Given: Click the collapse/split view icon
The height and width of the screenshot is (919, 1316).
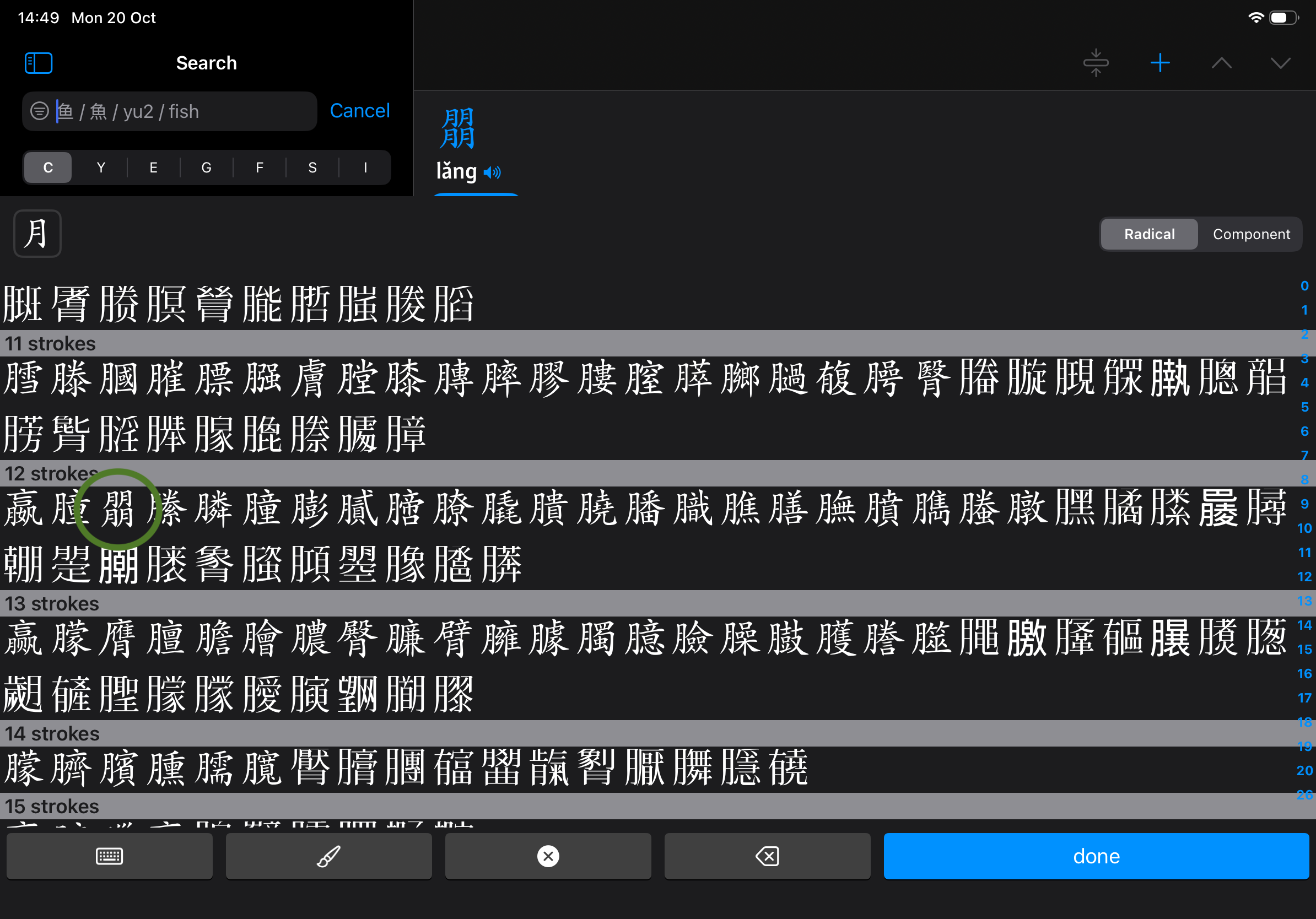Looking at the screenshot, I should pyautogui.click(x=1096, y=63).
